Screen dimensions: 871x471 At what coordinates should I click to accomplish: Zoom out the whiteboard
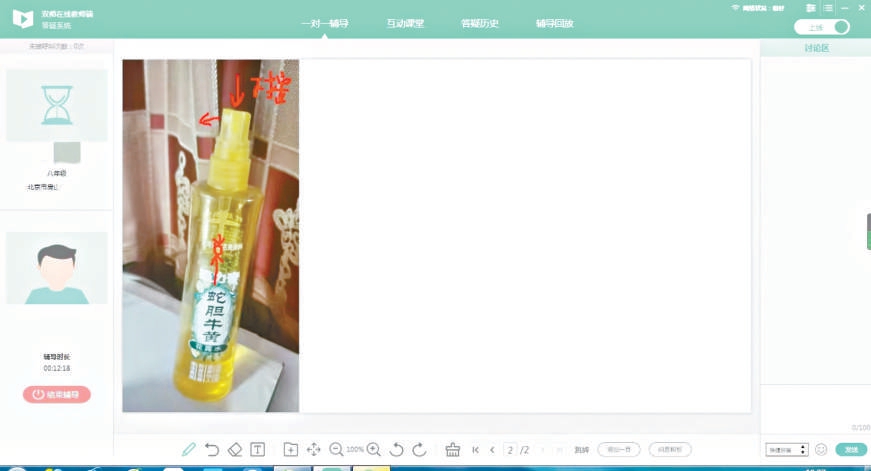pos(336,450)
